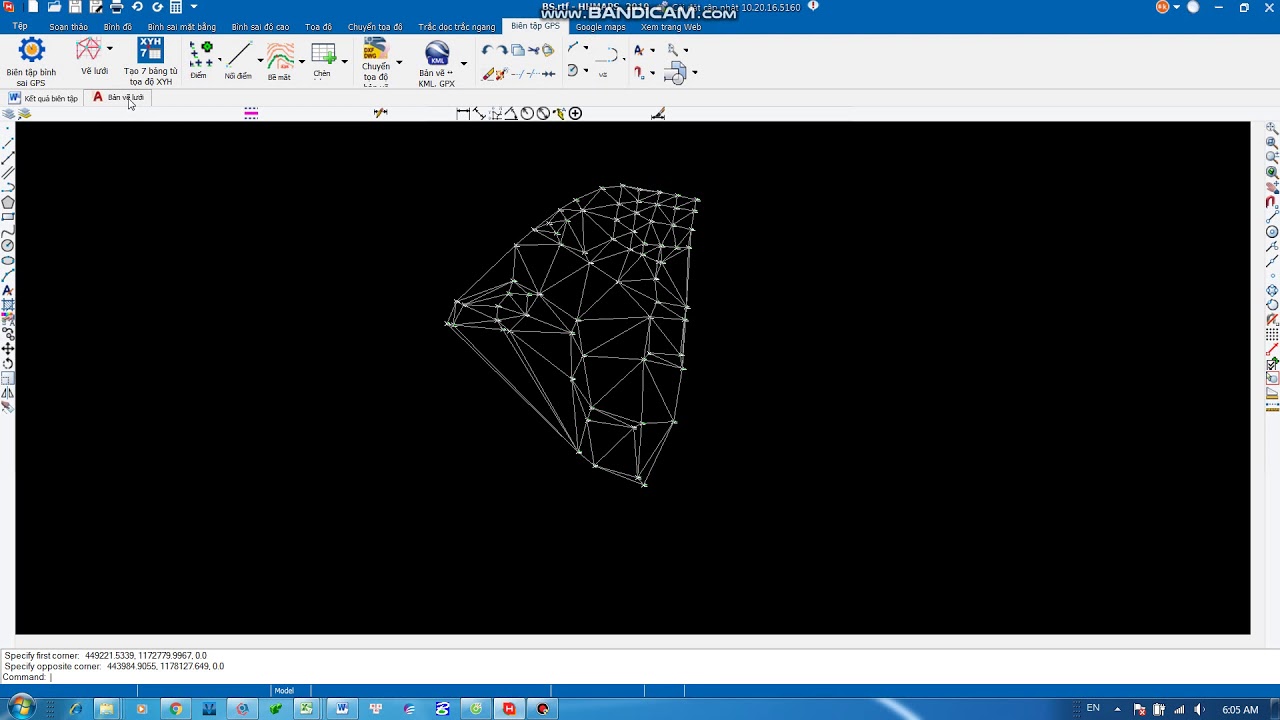Select the Nối điểm connect-points tool

[x=238, y=60]
